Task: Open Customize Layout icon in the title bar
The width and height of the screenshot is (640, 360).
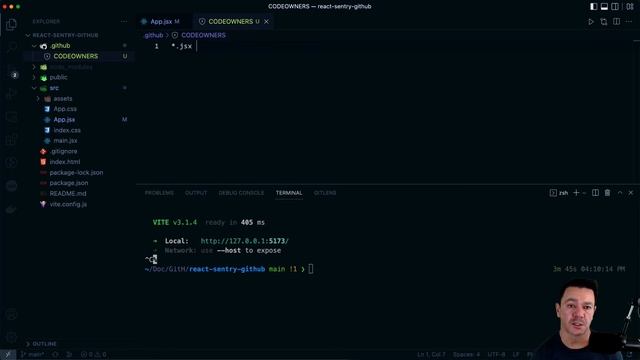Action: 630,7
